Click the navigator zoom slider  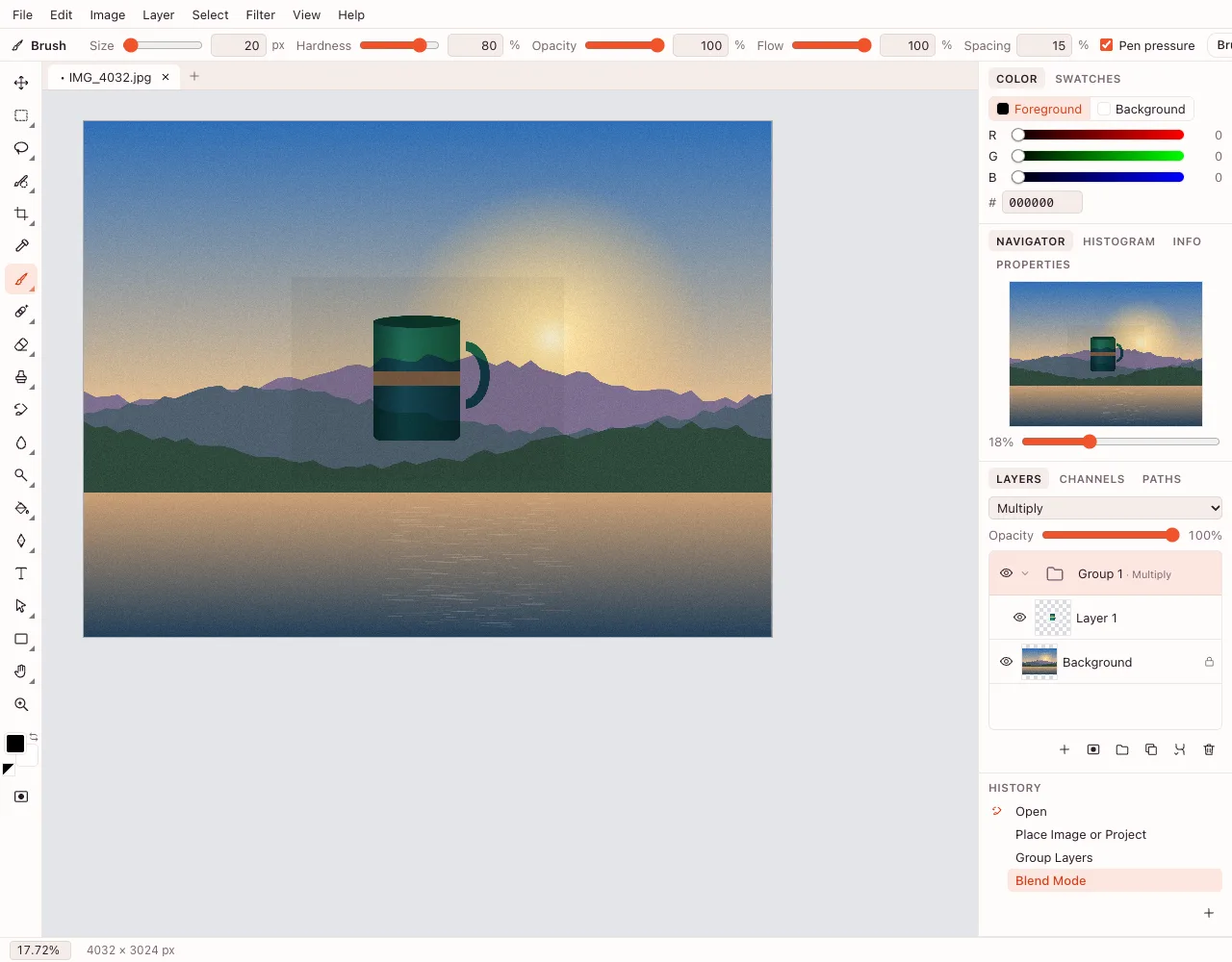point(1120,442)
